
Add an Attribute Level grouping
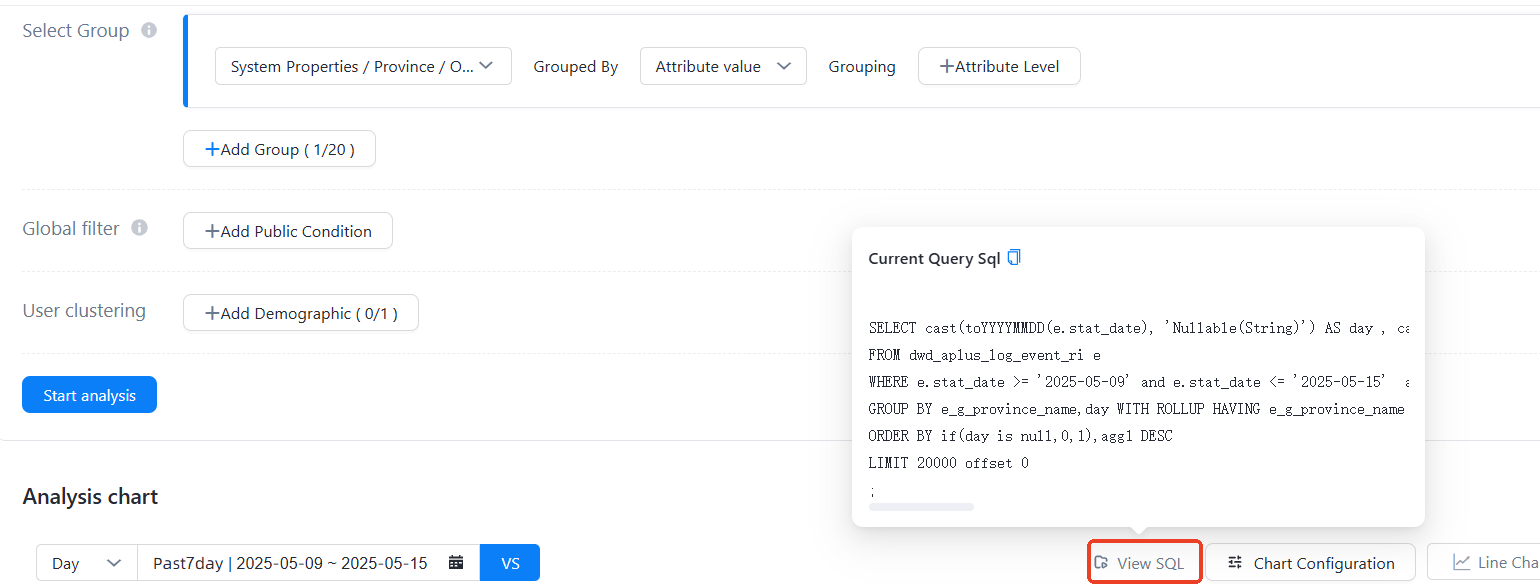(x=999, y=66)
